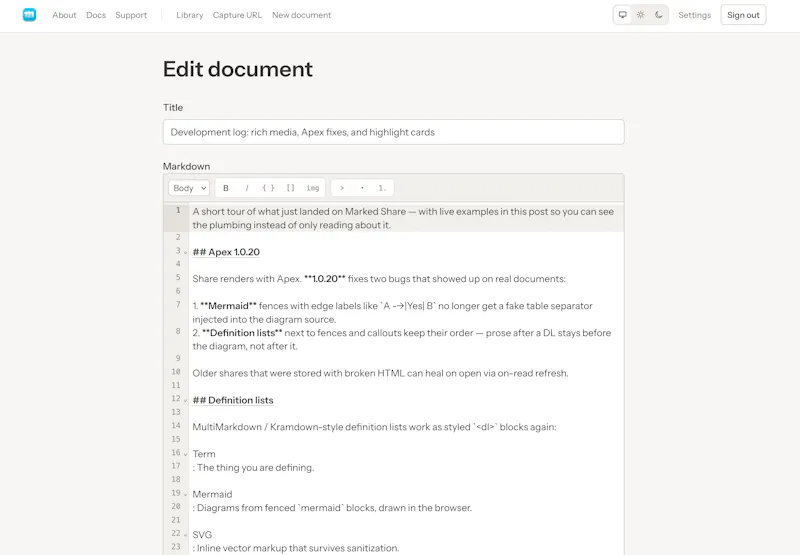
Task: Insert image with img button
Action: [x=313, y=188]
